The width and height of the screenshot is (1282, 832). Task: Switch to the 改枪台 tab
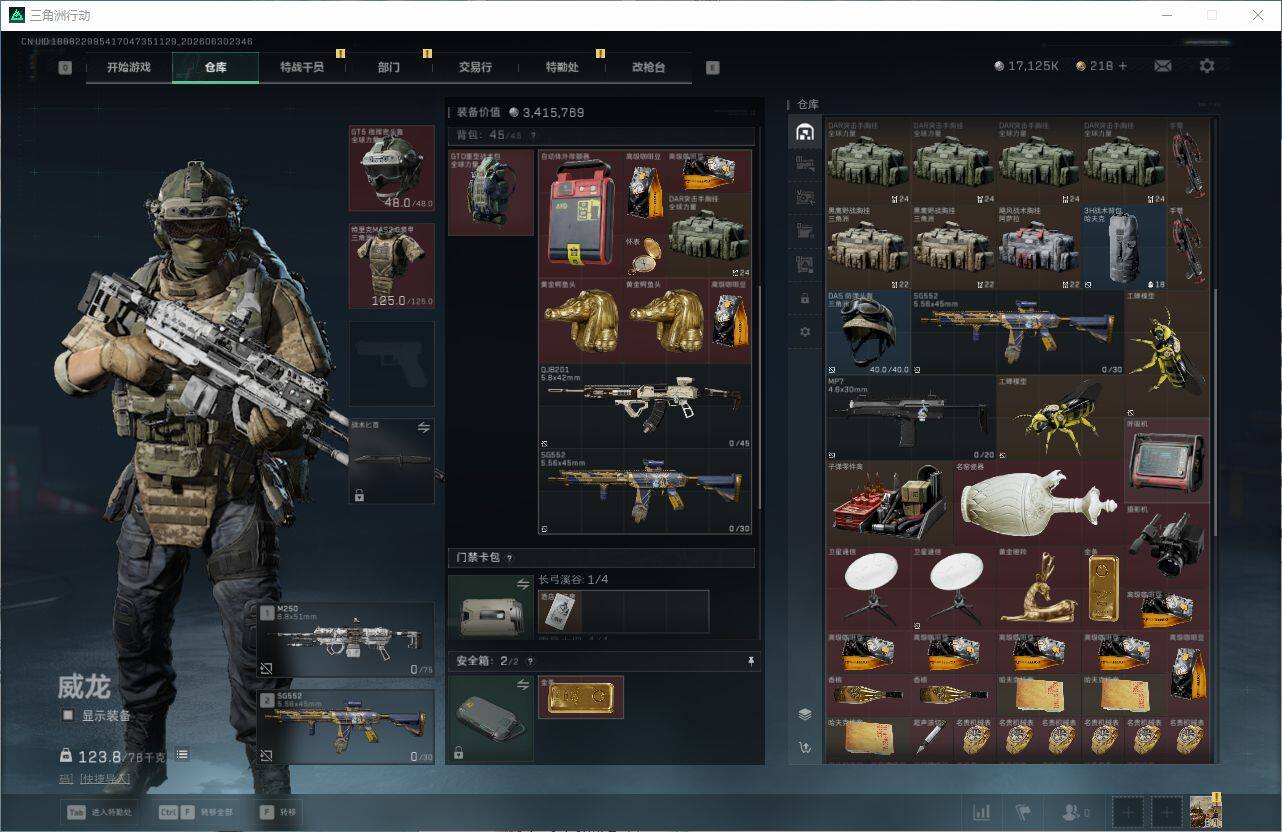(648, 67)
